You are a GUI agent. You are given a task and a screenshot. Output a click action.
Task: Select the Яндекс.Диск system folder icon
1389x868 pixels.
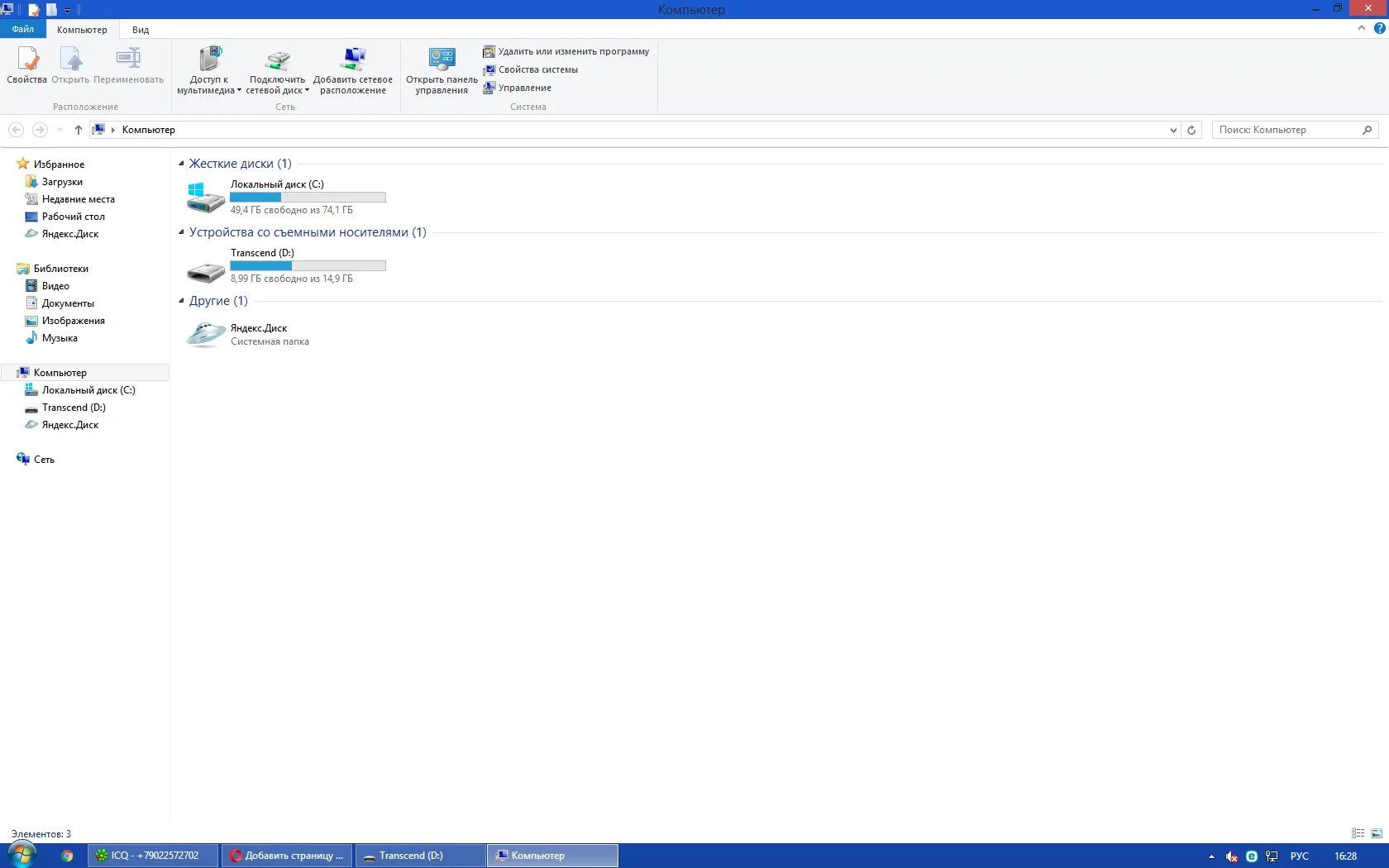[x=206, y=334]
